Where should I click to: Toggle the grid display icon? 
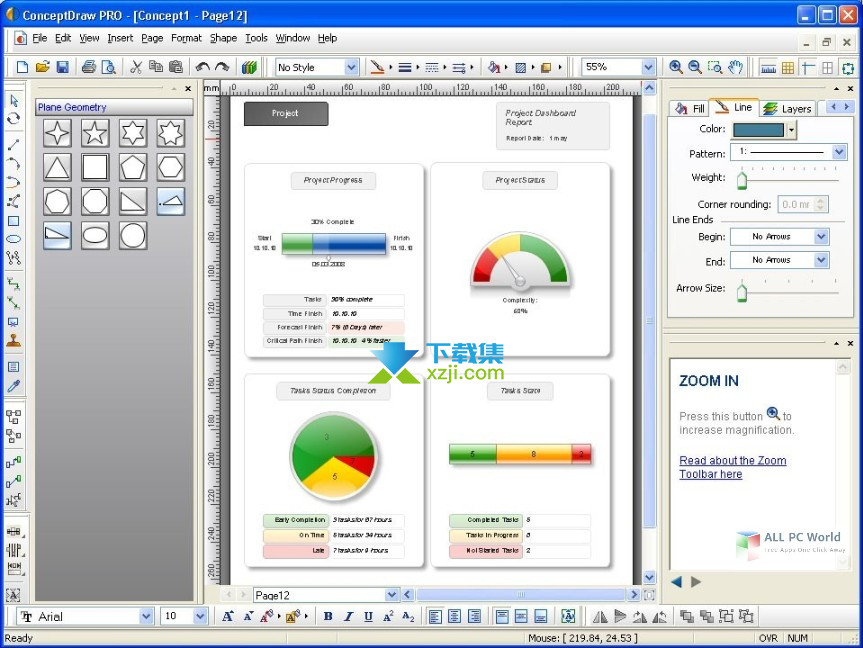pos(788,67)
